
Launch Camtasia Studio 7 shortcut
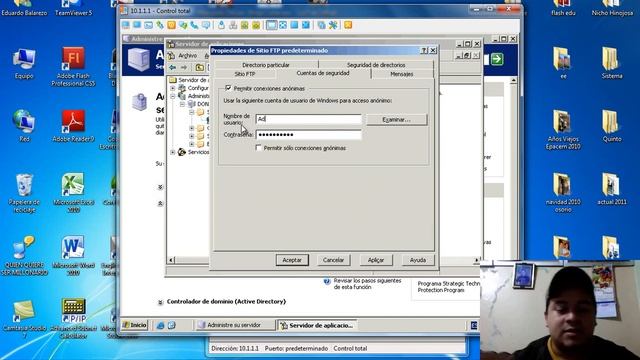click(24, 319)
